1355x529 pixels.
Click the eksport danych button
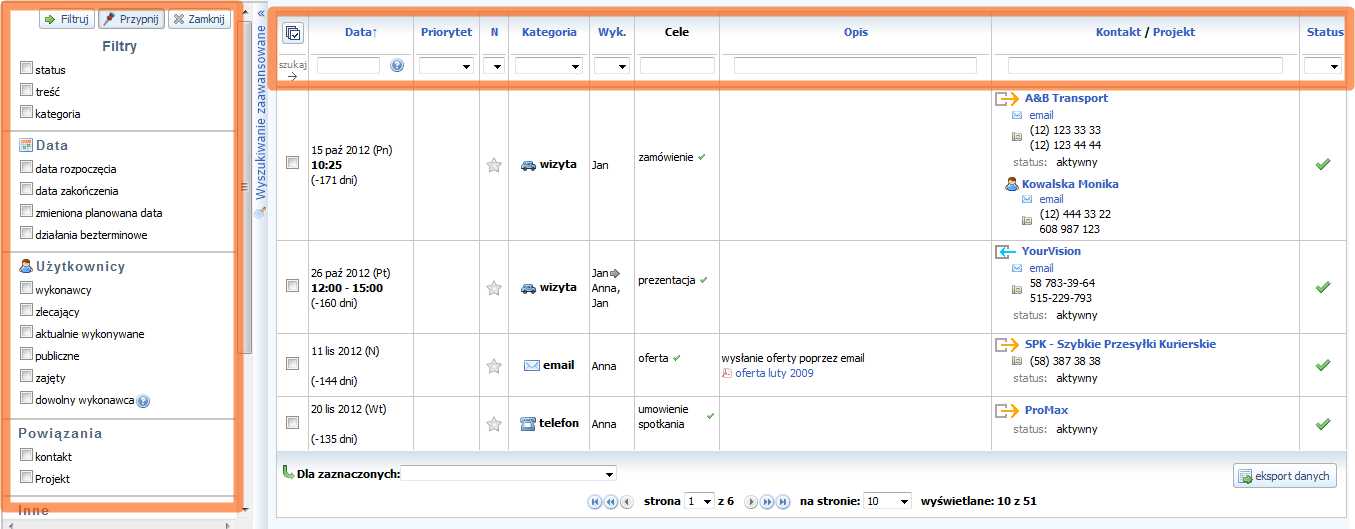pos(1285,476)
